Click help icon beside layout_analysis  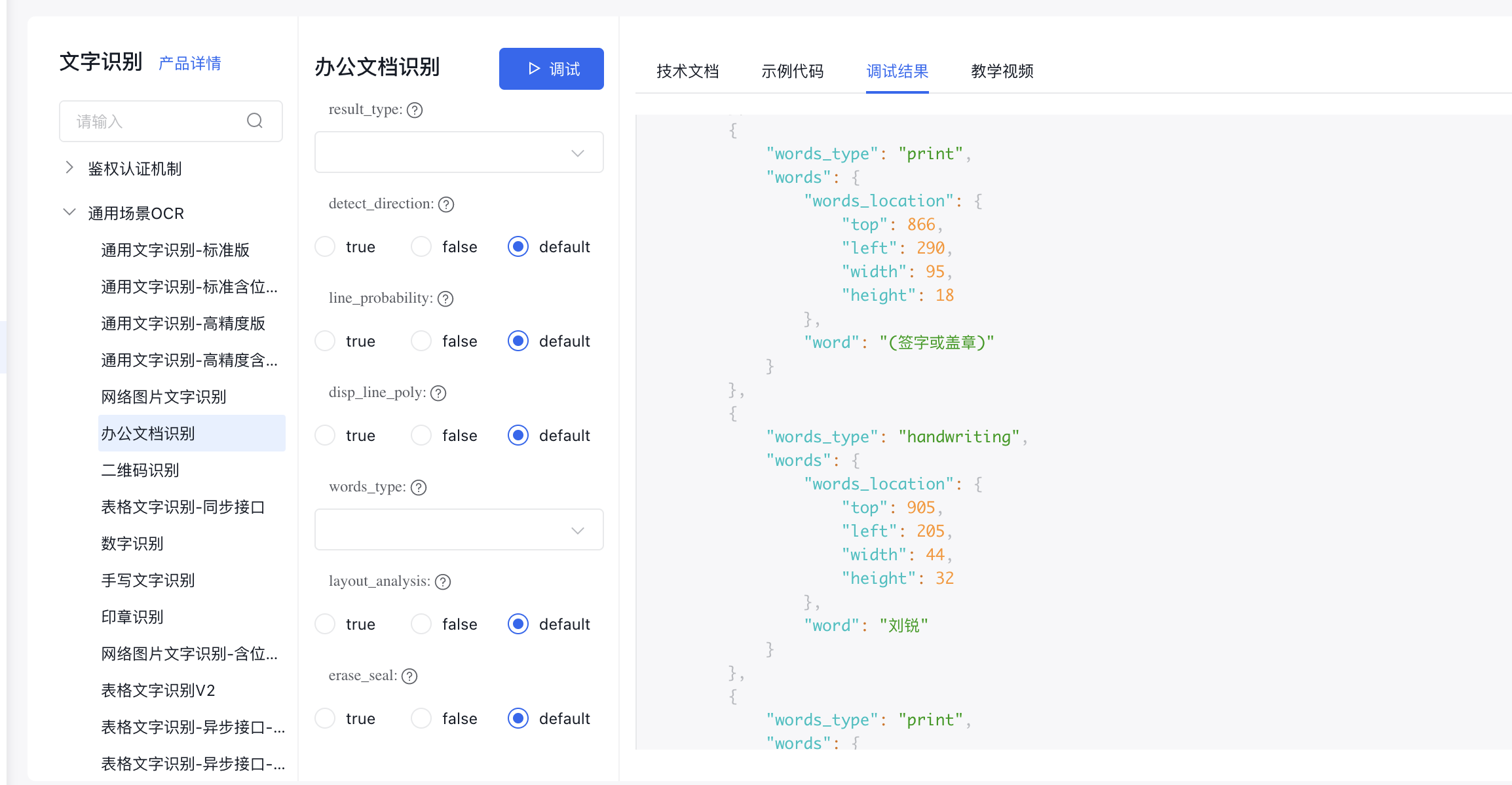point(443,582)
